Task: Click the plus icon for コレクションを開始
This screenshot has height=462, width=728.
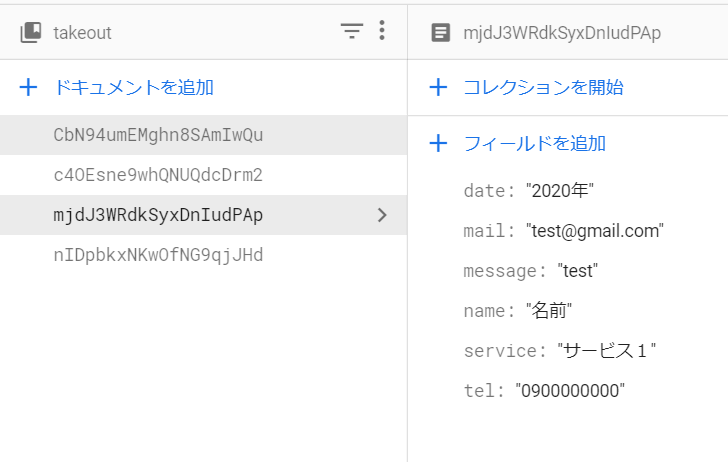Action: 438,88
